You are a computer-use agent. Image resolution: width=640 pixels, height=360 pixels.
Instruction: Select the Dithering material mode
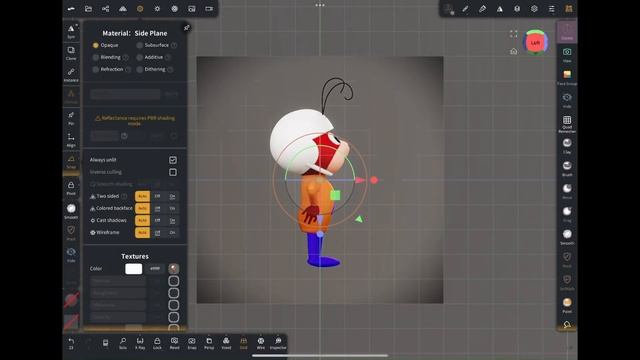[x=151, y=70]
